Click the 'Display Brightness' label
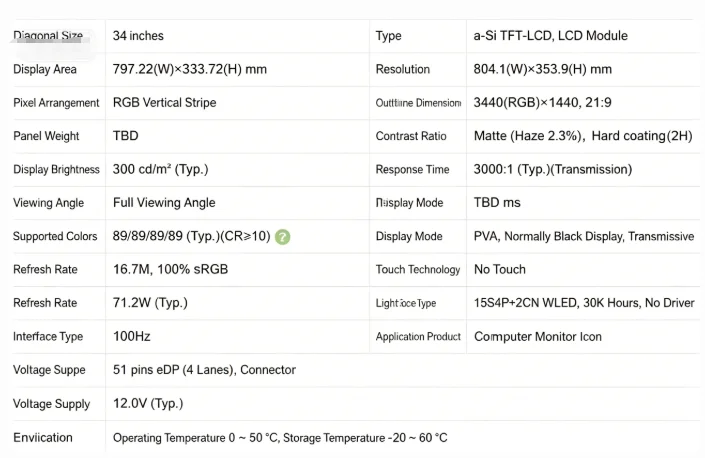 [56, 169]
